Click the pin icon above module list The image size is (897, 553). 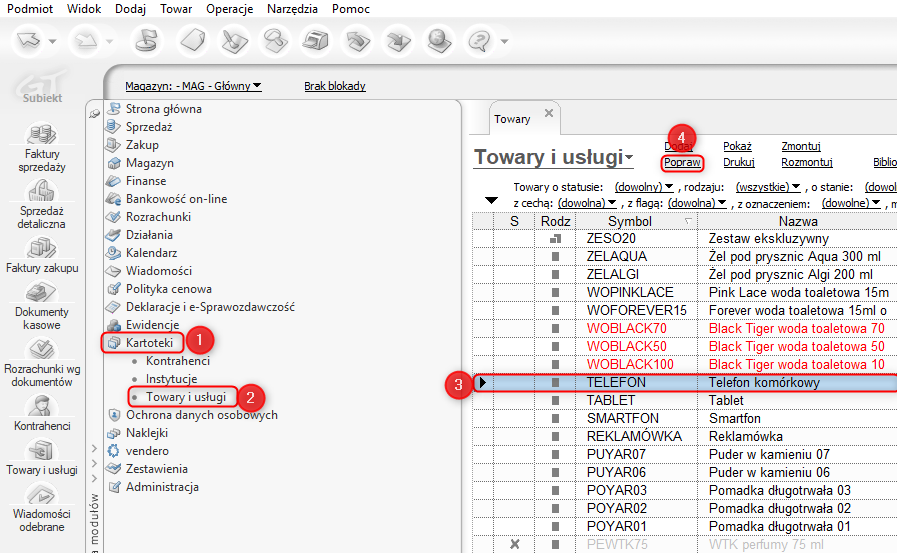click(x=94, y=114)
